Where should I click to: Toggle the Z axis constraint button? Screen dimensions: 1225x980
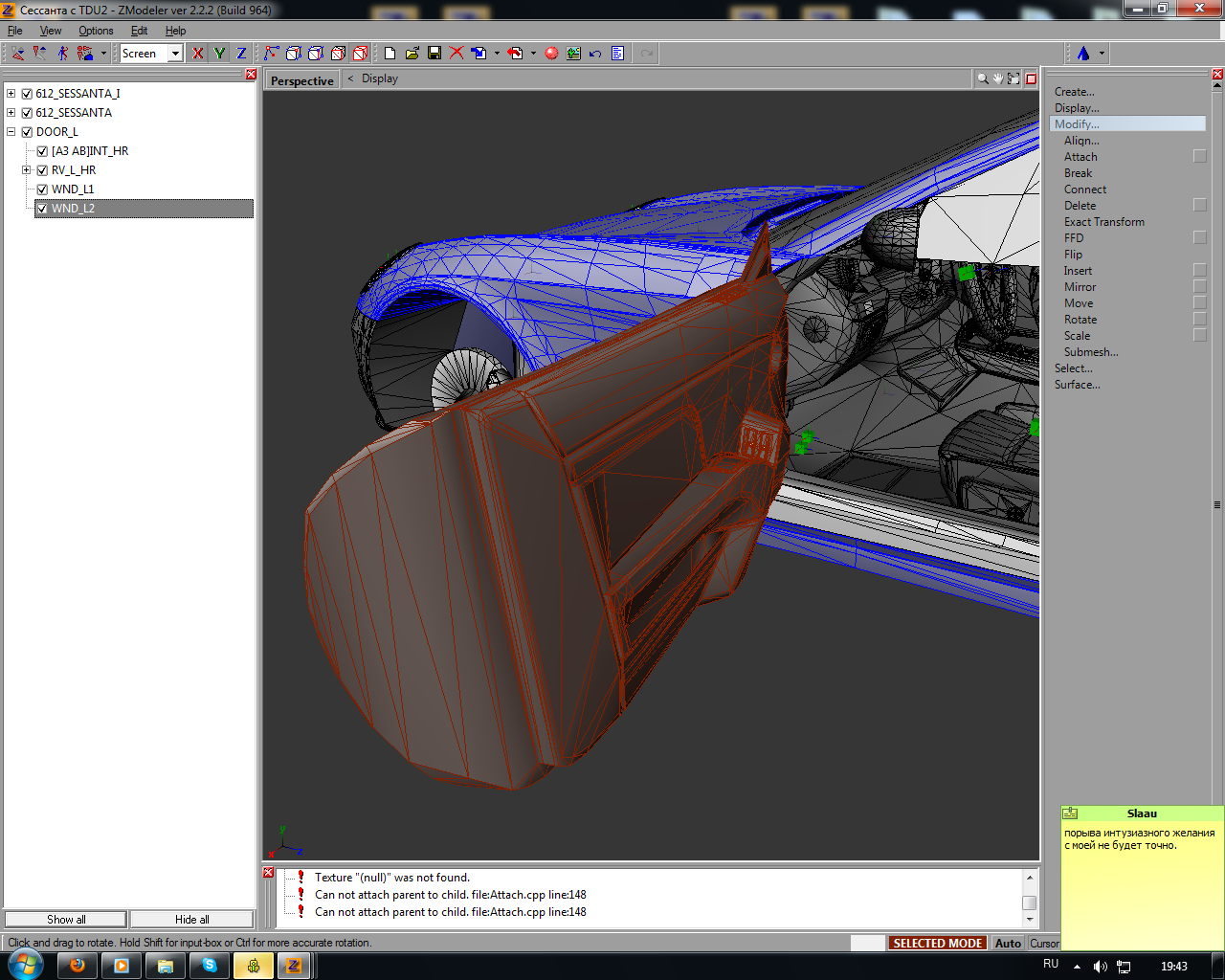click(x=241, y=54)
